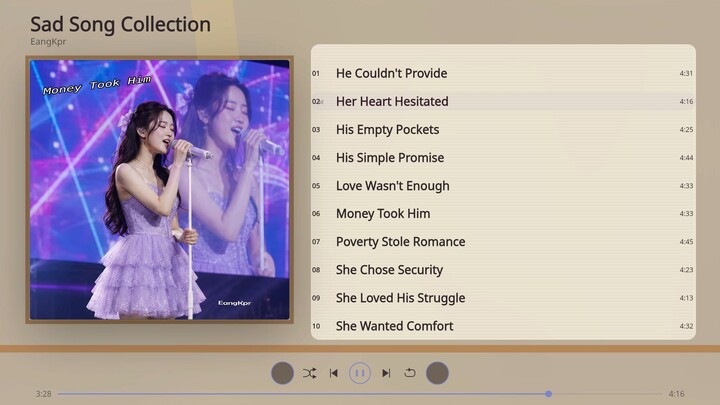Seek using the playback progress slider handle
The image size is (720, 405).
point(548,394)
